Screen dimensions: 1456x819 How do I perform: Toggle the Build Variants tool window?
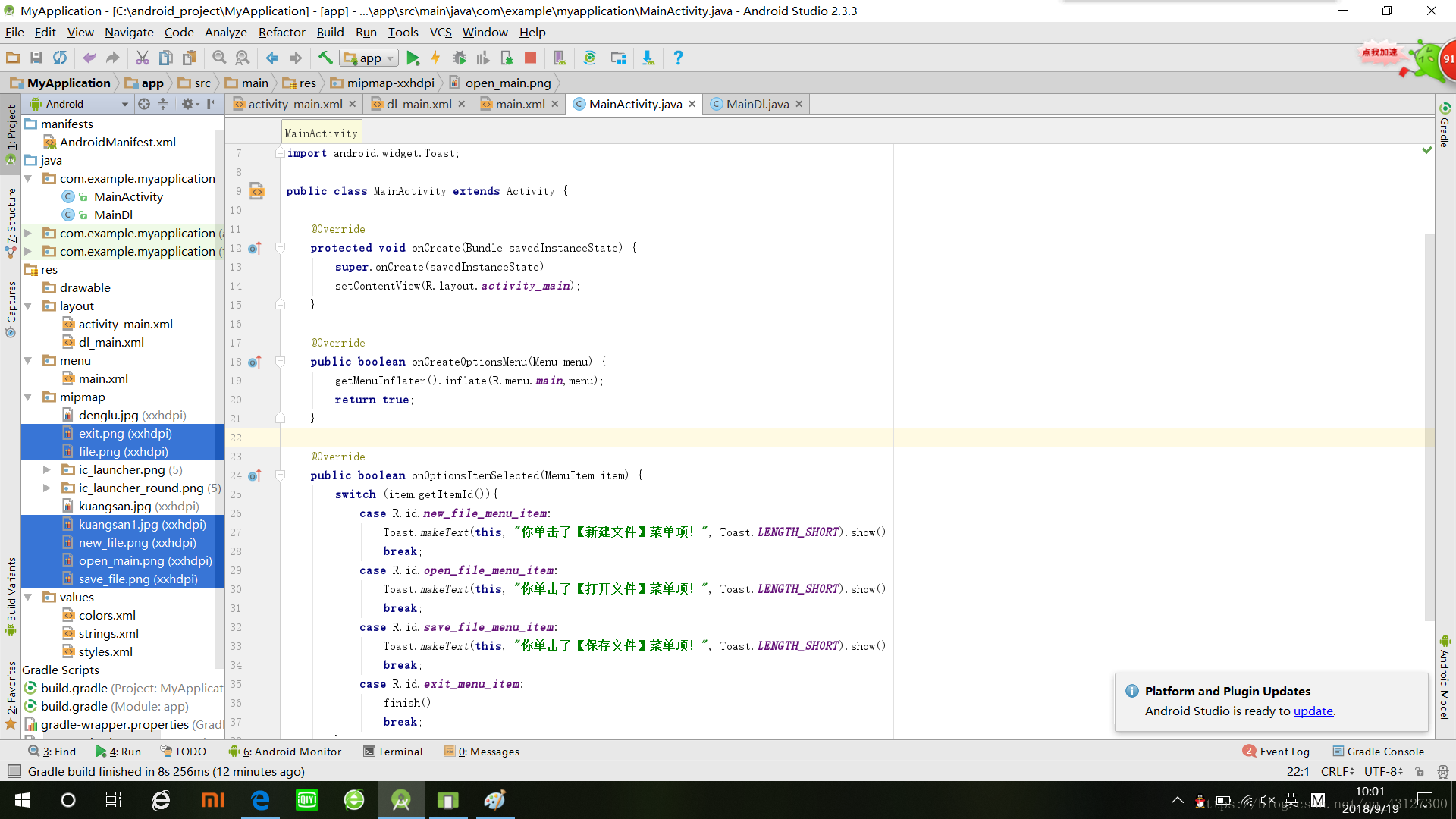click(x=11, y=596)
